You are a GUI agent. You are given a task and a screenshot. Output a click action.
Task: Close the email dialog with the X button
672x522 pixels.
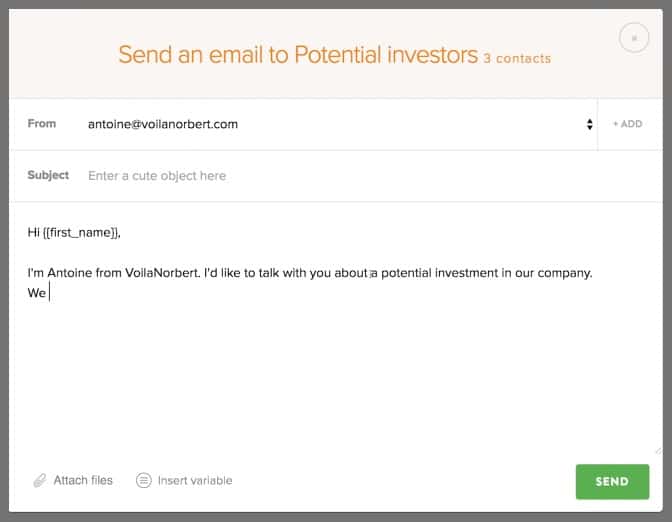pos(633,39)
